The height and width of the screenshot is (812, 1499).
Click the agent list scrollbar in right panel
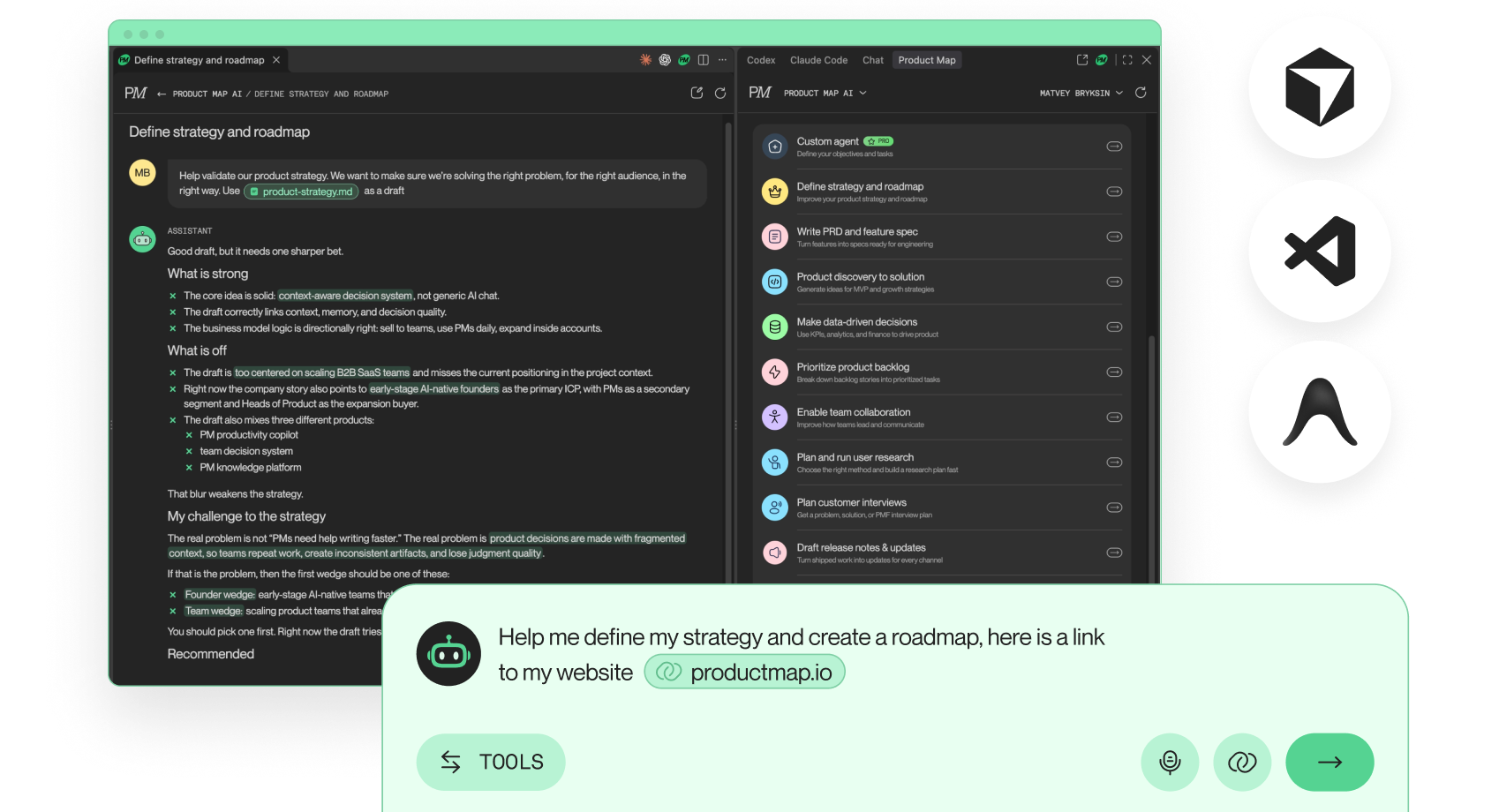[x=1150, y=459]
